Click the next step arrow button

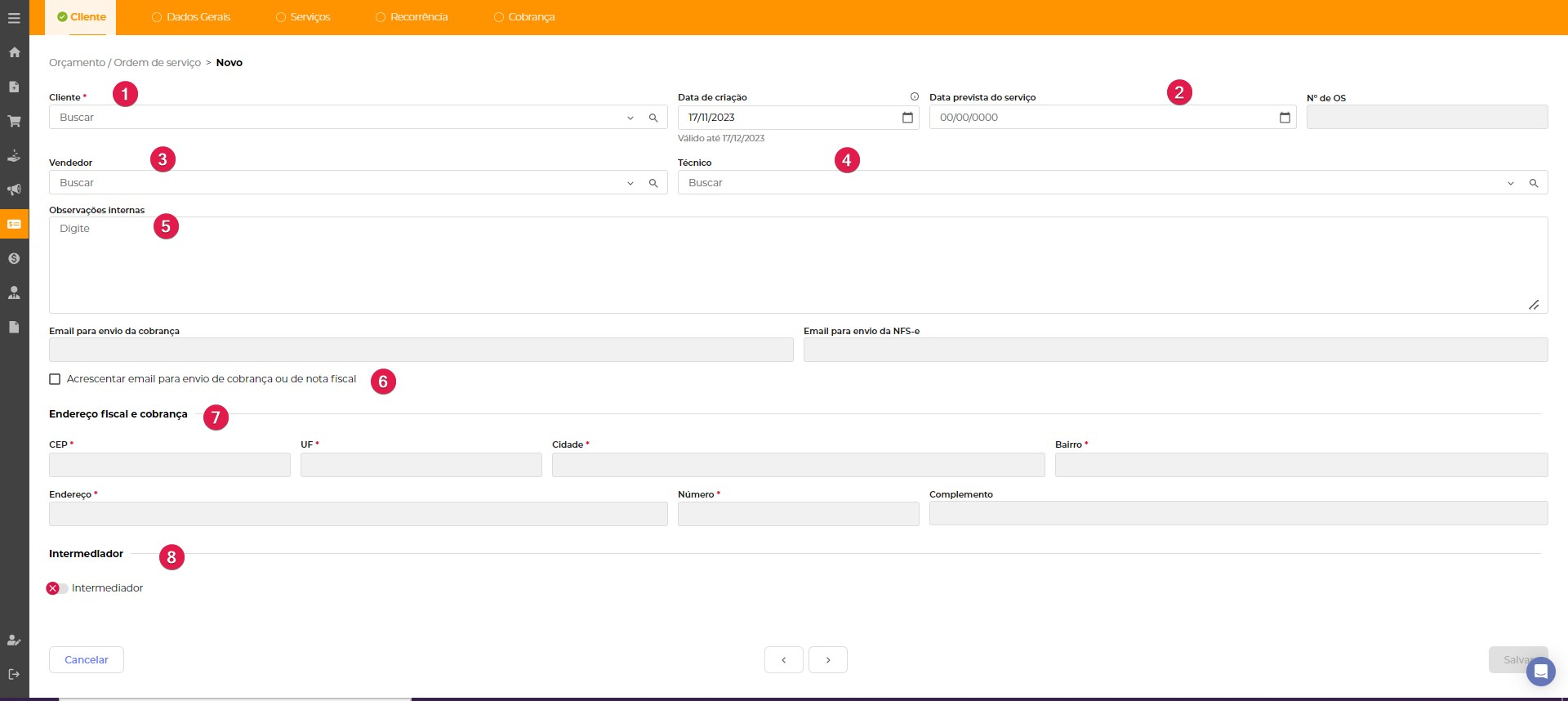point(828,660)
